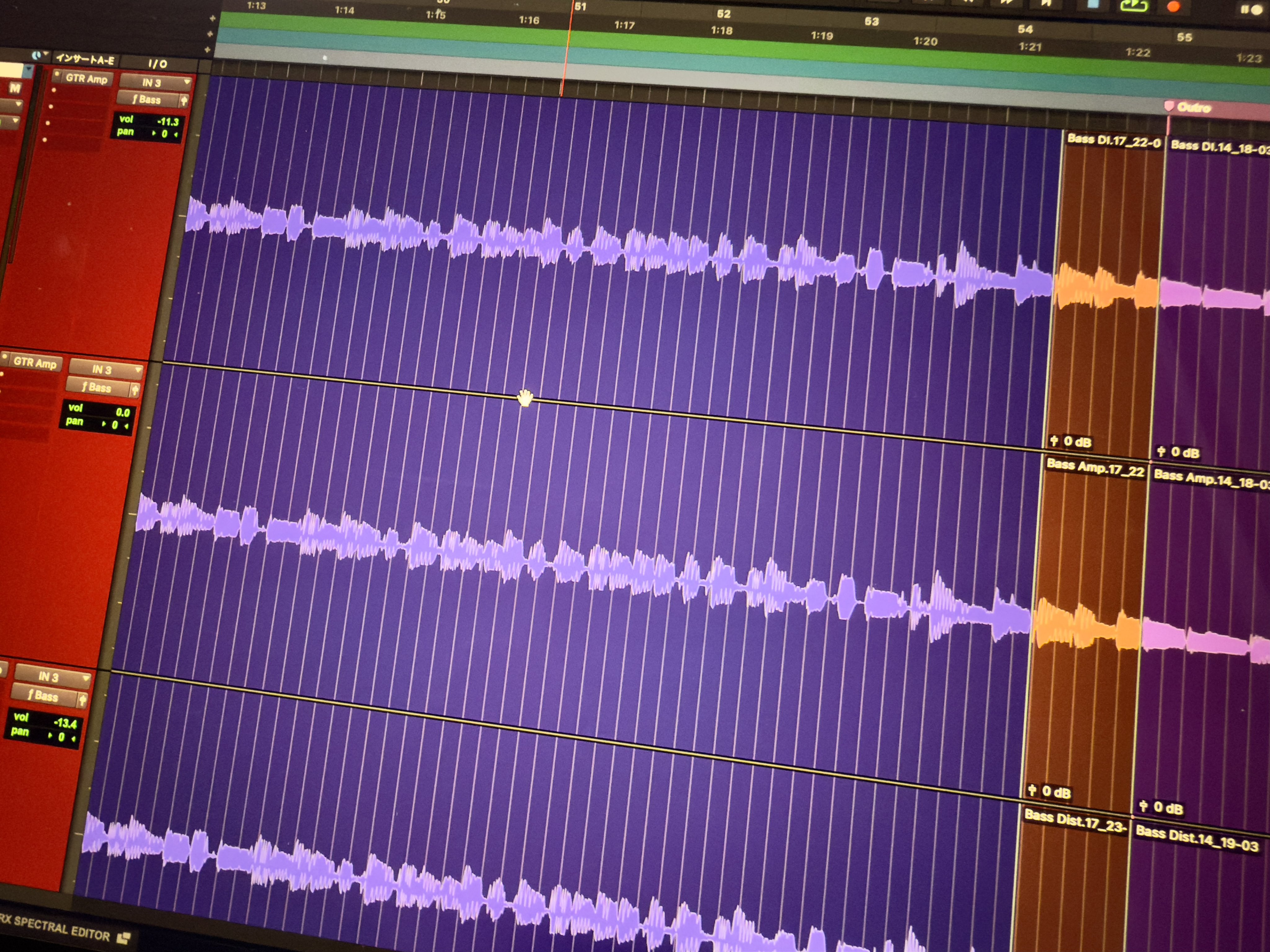
Task: Click the fast-forward transport button
Action: click(1006, 2)
